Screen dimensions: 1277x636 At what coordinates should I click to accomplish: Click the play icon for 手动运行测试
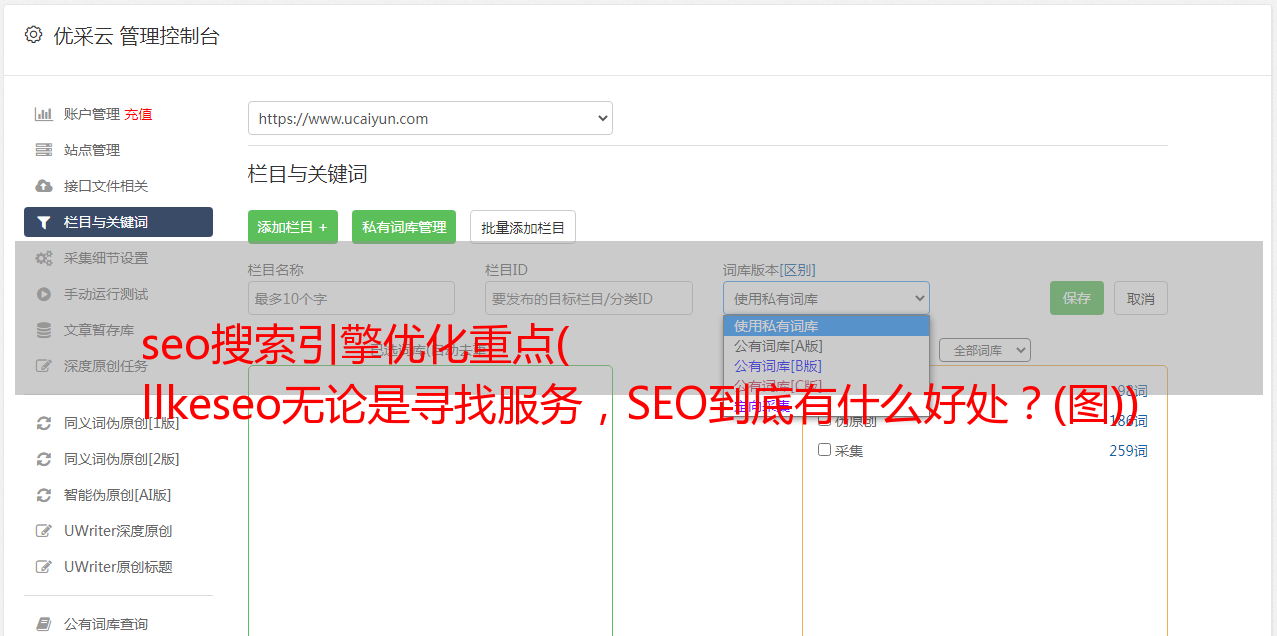(44, 294)
